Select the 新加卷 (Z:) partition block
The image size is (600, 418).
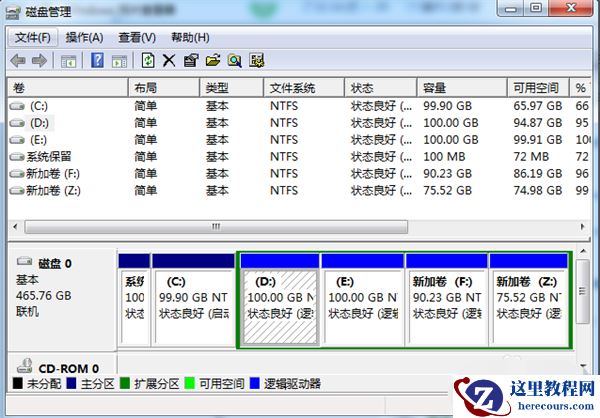pyautogui.click(x=529, y=300)
